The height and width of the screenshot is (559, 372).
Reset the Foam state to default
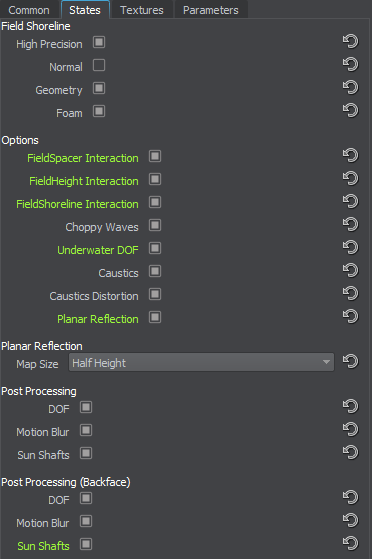[351, 110]
